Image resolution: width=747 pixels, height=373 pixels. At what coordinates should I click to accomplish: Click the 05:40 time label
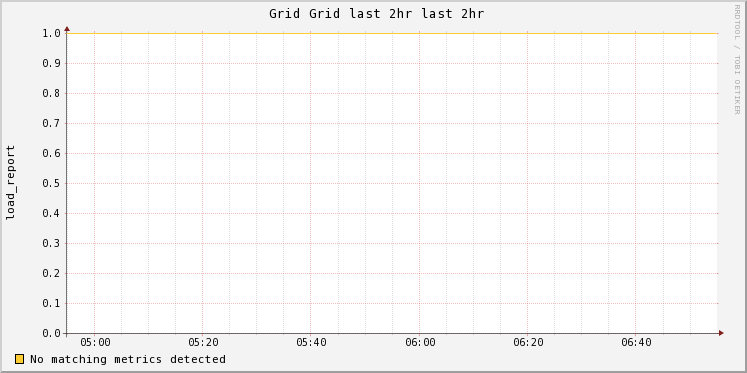[x=311, y=343]
